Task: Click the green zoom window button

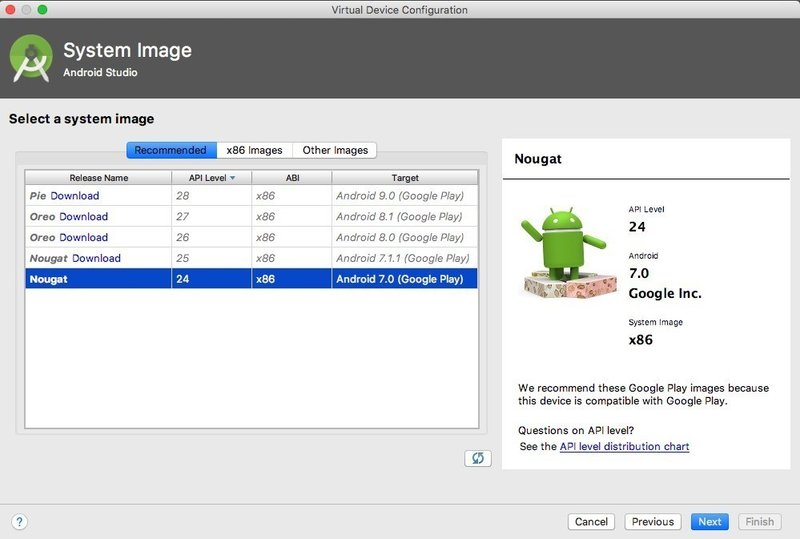Action: coord(42,10)
